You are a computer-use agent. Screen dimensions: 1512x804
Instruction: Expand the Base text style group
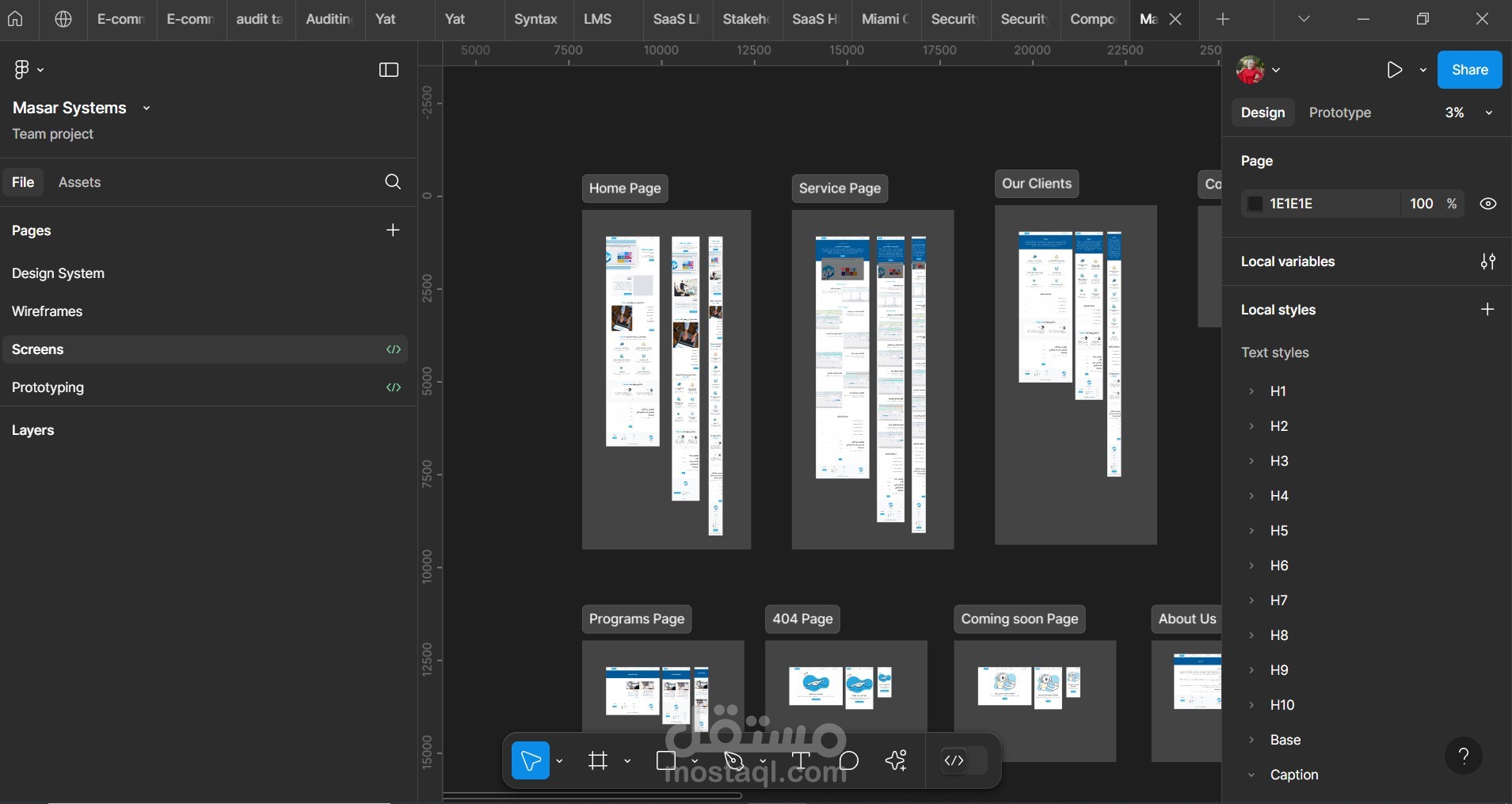point(1251,740)
